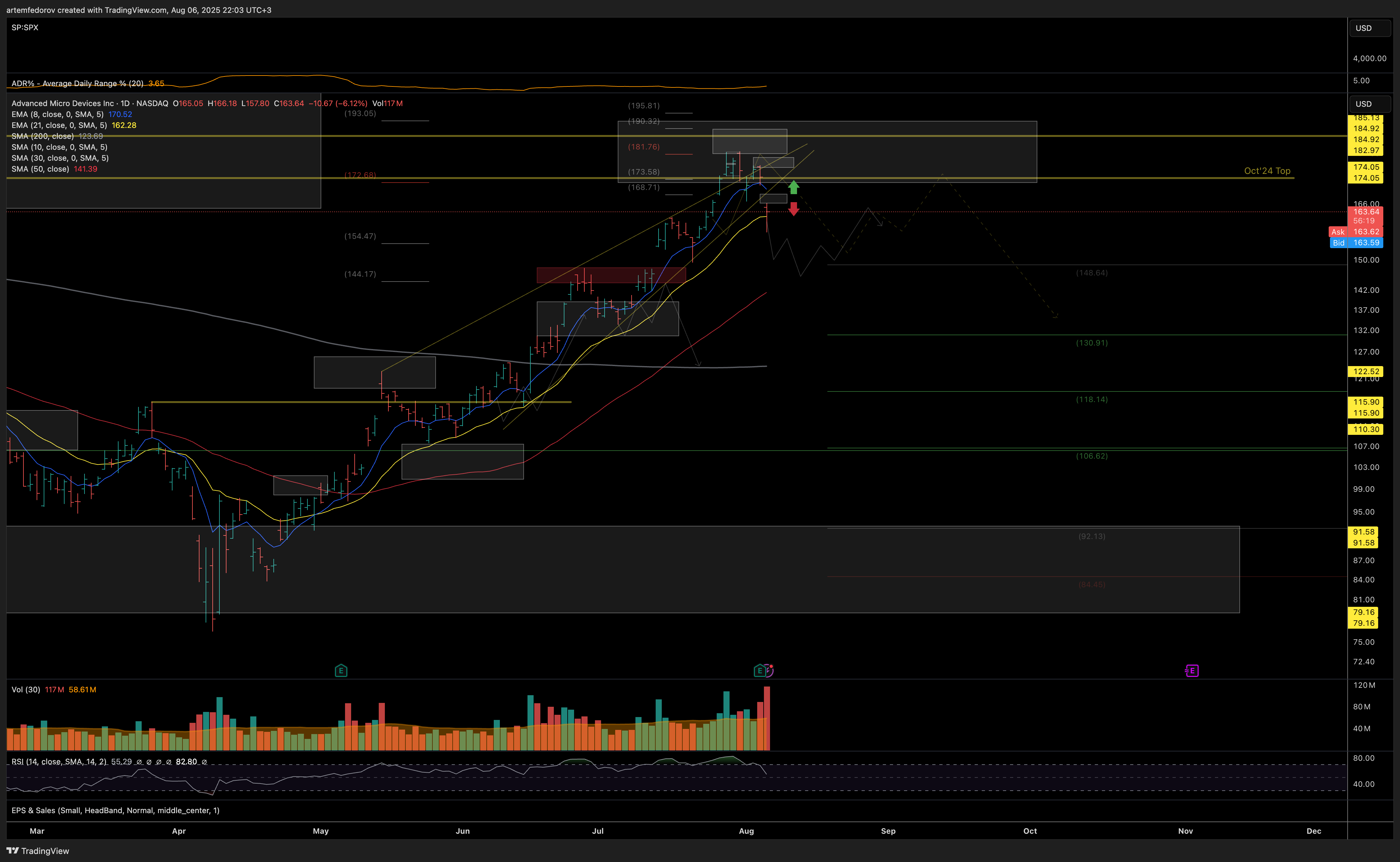Select the (195.81) Fibonacci level label
Image resolution: width=1400 pixels, height=862 pixels.
[x=644, y=105]
